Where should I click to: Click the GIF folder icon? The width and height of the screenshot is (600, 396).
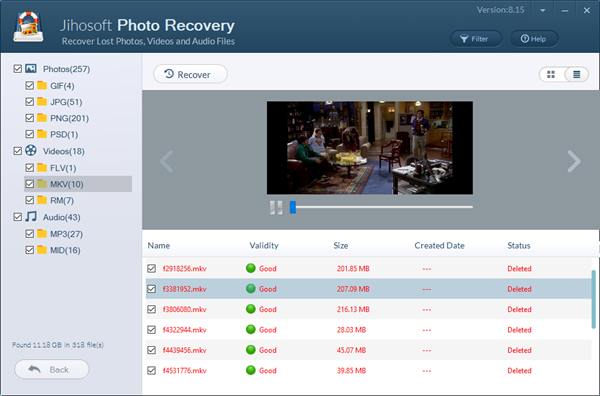42,85
